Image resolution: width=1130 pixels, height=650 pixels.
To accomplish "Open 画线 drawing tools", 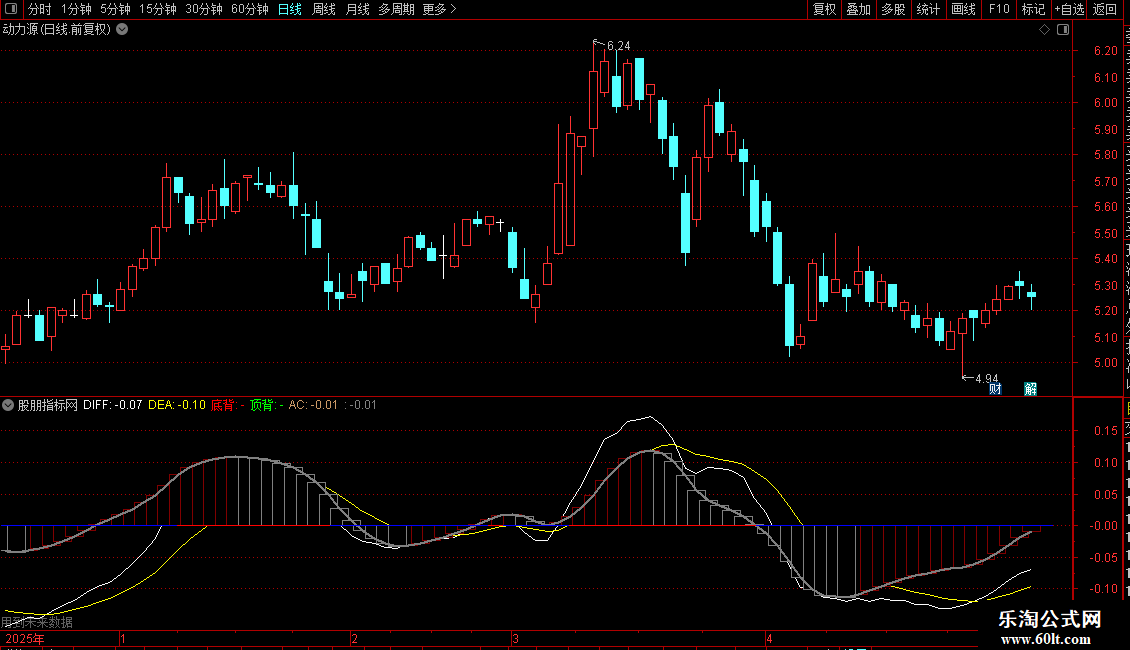I will coord(964,9).
